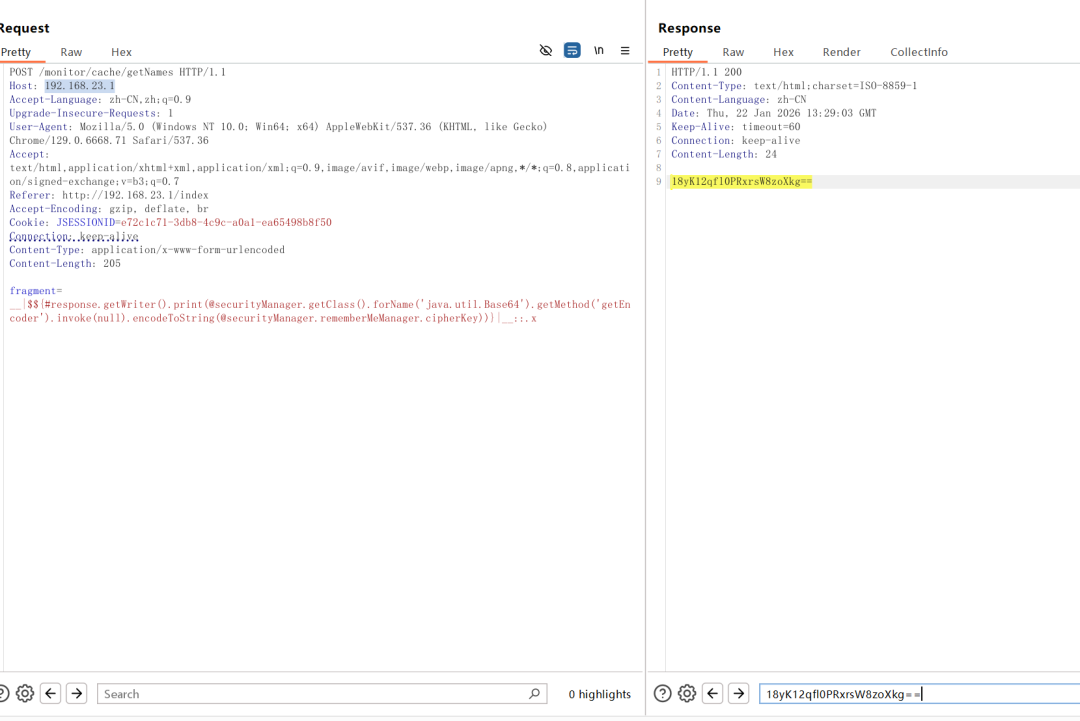Click the application/x-www-form-urlencoded Content-Type value

(x=188, y=250)
